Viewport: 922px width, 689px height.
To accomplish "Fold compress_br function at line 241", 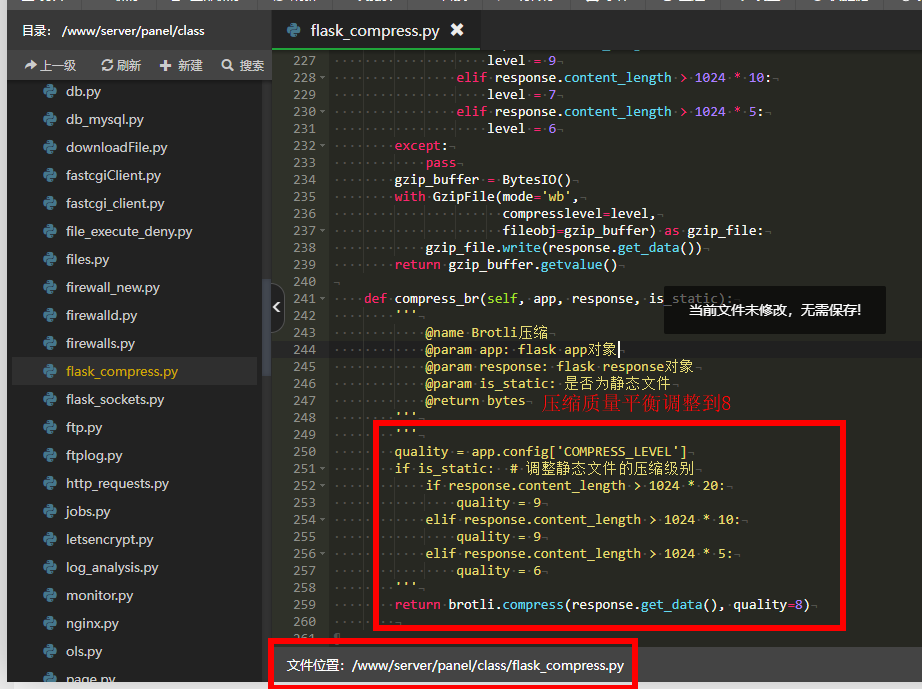I will coord(322,299).
